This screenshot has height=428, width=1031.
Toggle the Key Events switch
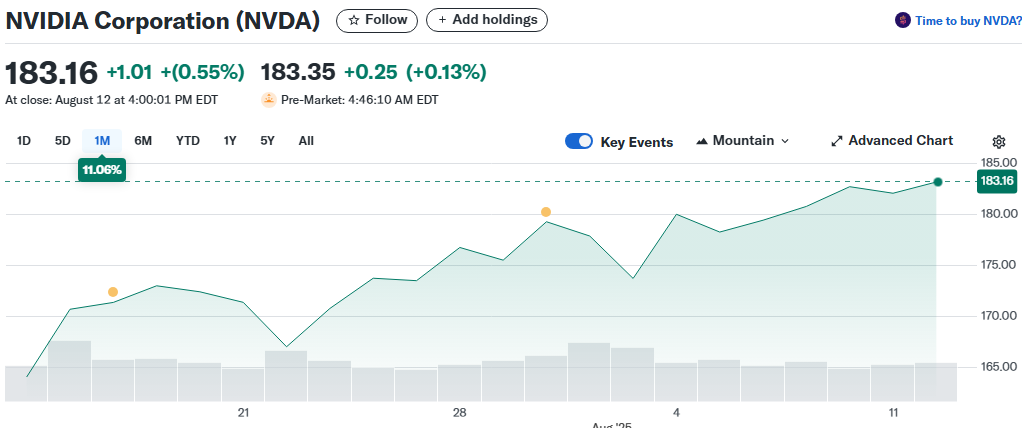point(579,141)
